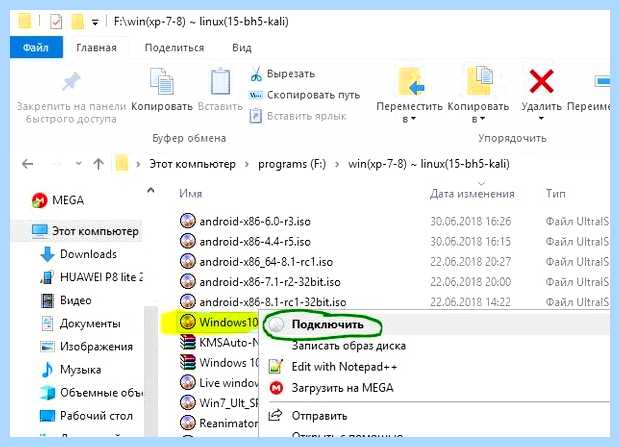Click the KMSAuto archive file icon

[188, 342]
